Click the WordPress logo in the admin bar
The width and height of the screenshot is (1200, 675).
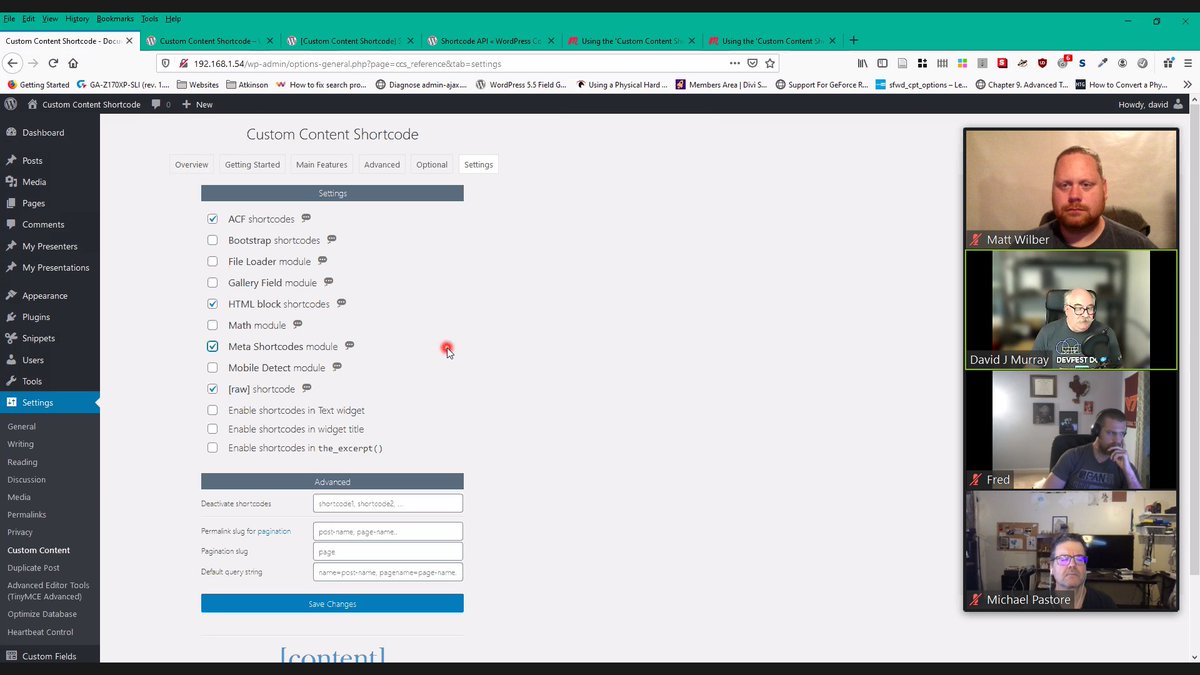pos(11,104)
